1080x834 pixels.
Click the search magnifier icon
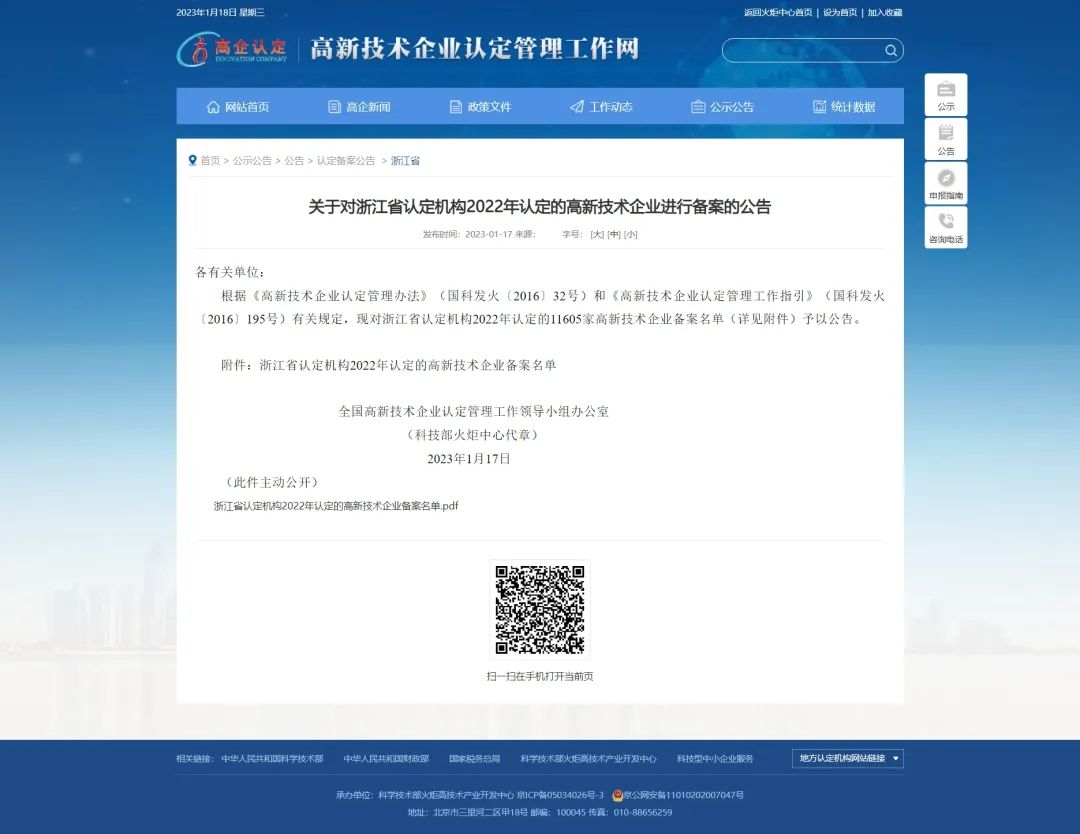pyautogui.click(x=890, y=50)
